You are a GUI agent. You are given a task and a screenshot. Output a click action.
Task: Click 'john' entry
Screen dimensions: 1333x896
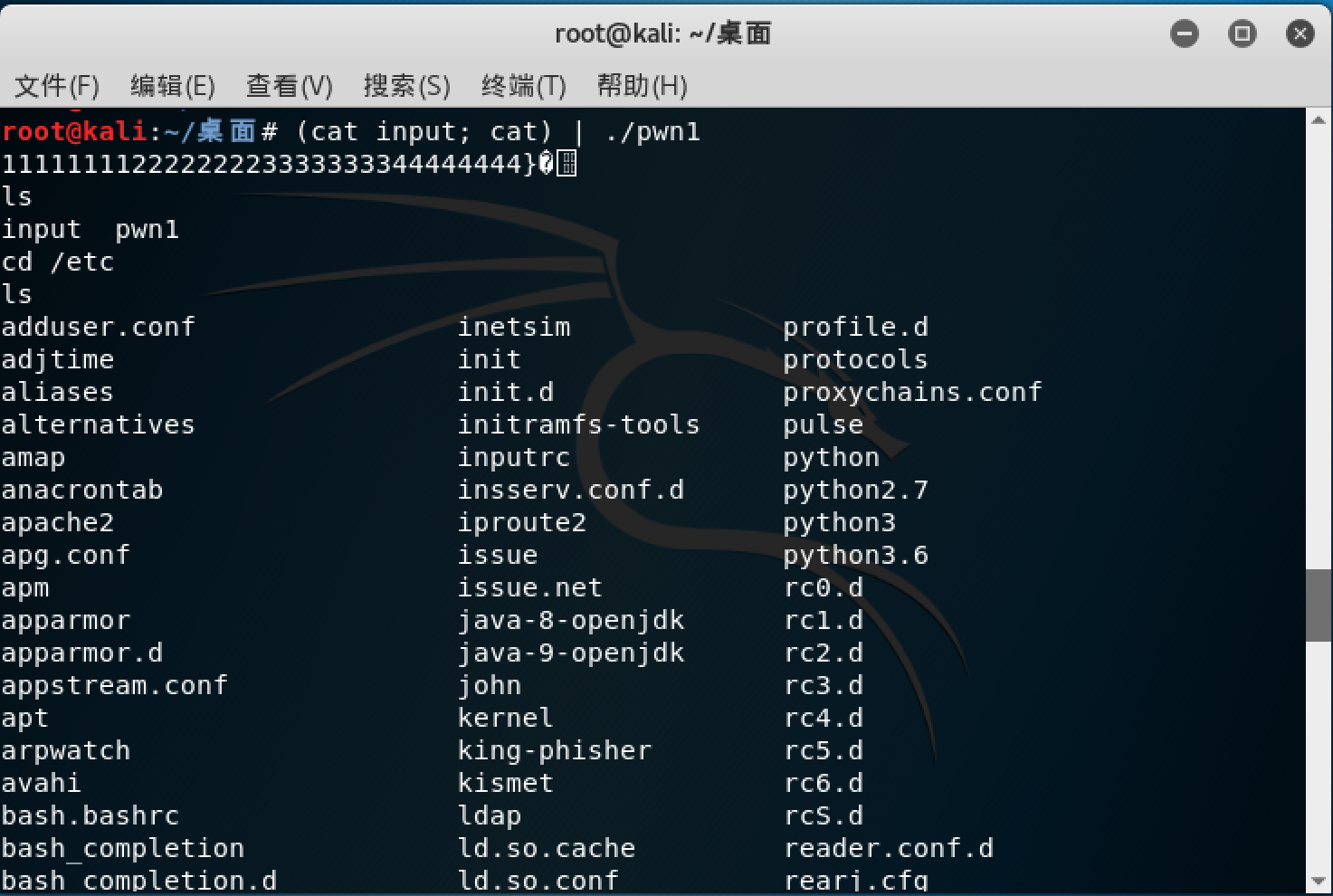click(x=490, y=686)
